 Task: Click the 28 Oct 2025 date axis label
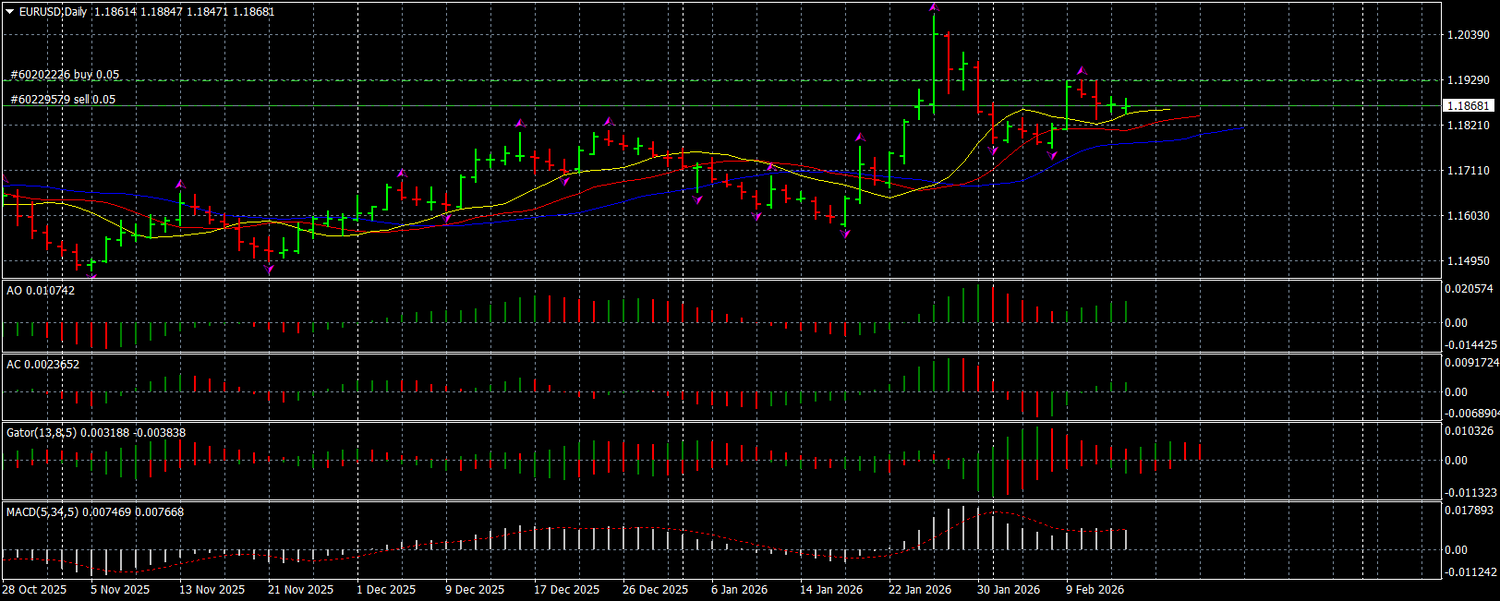[35, 589]
